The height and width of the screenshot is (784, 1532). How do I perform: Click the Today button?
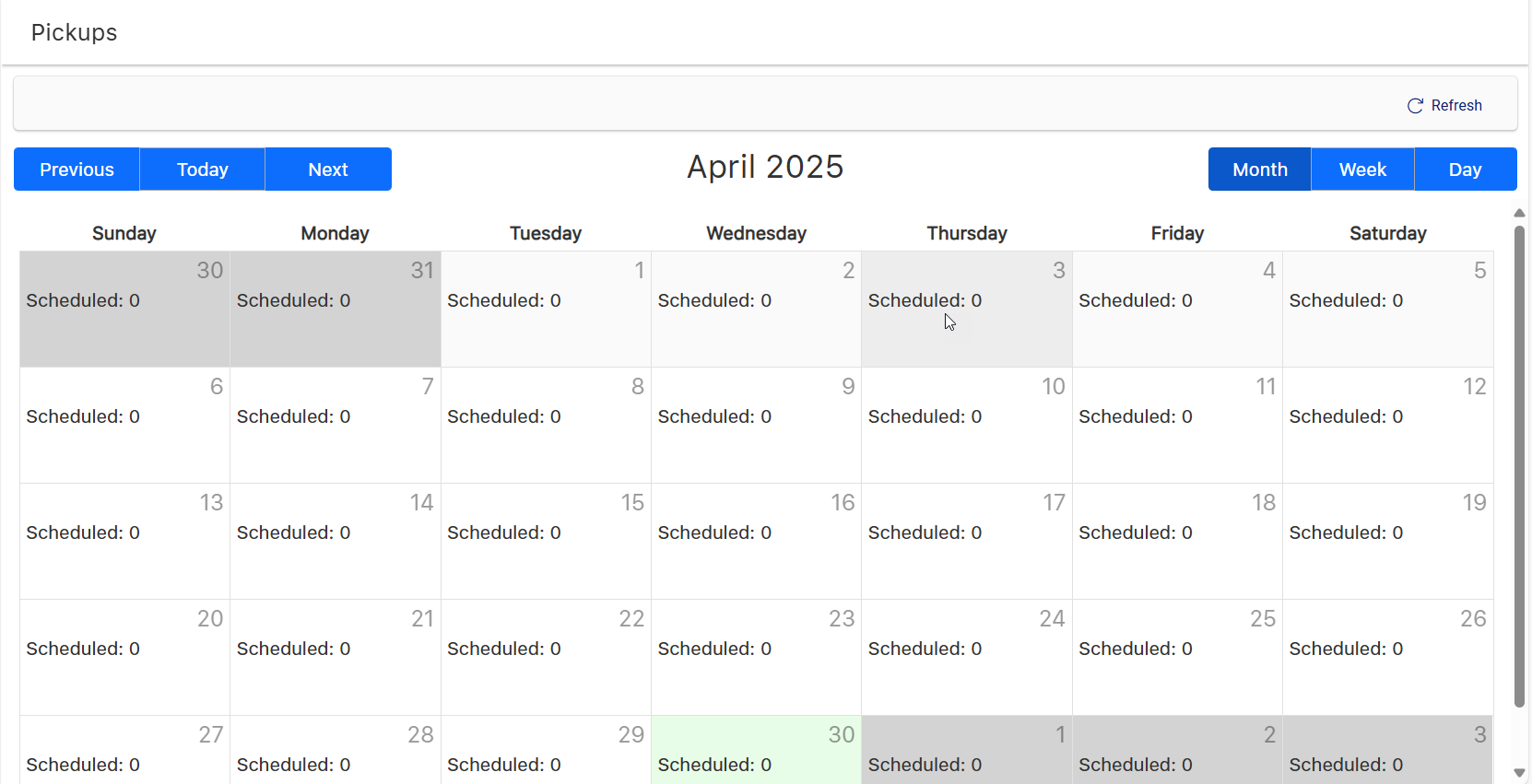click(202, 170)
